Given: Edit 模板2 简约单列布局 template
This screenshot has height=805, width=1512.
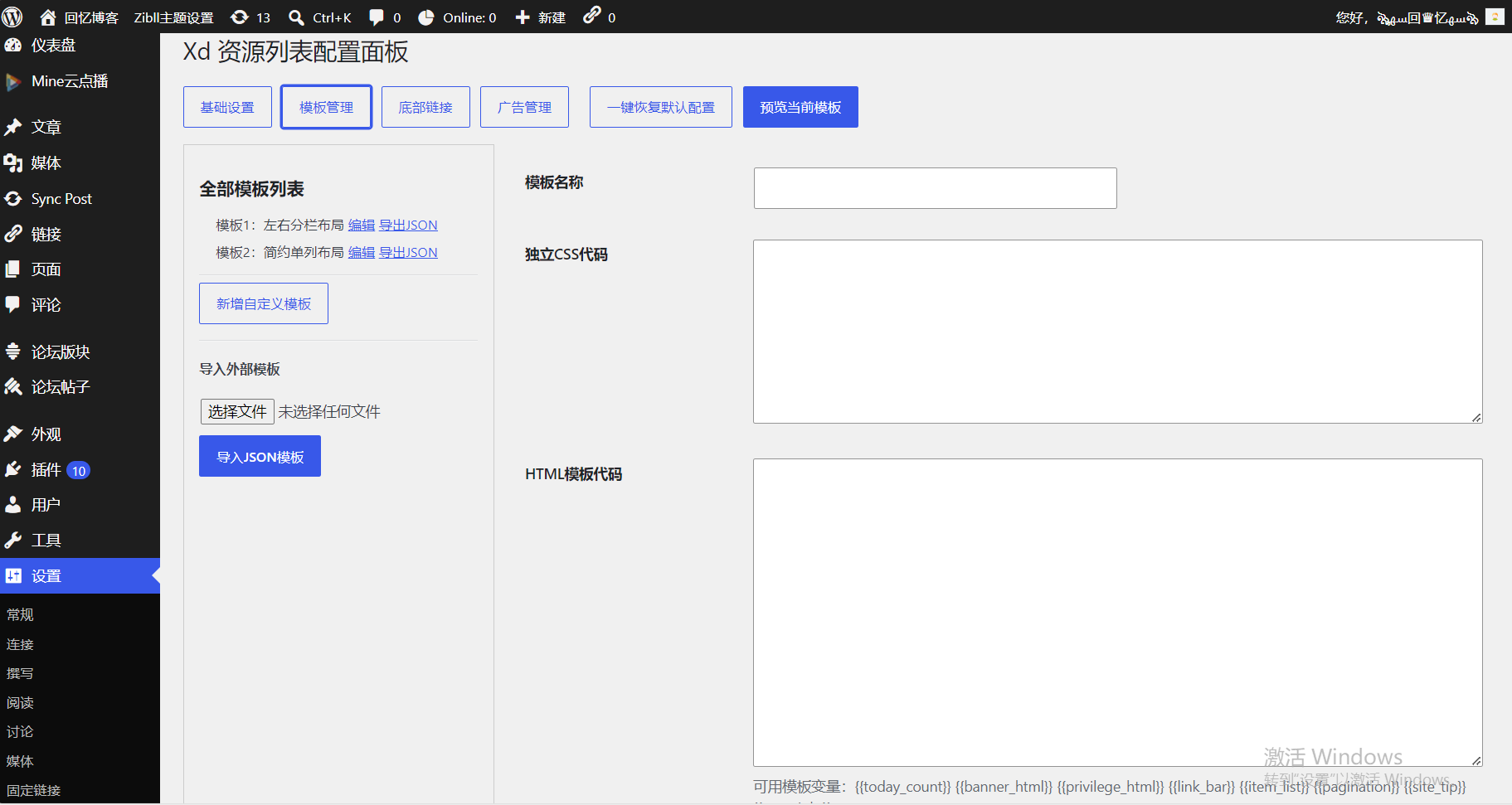Looking at the screenshot, I should pos(362,252).
